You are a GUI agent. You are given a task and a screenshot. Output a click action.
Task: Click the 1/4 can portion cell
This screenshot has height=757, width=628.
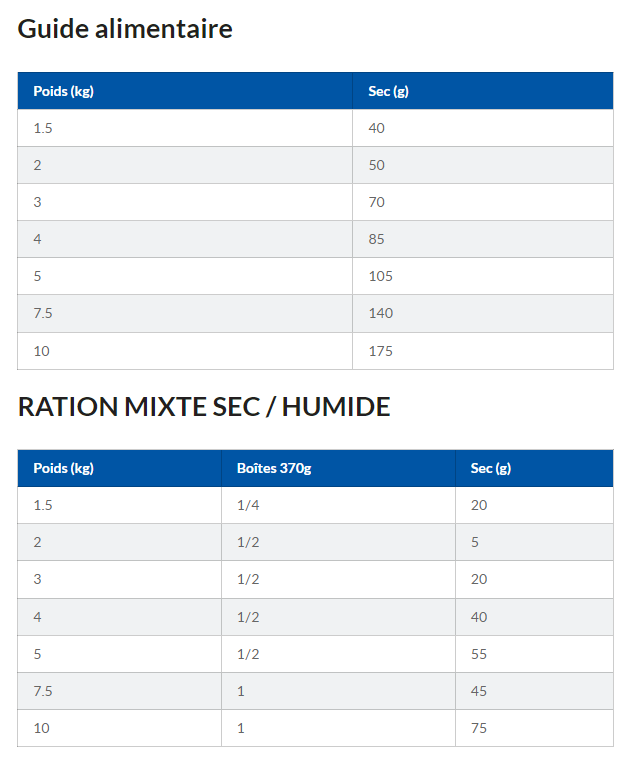[248, 505]
